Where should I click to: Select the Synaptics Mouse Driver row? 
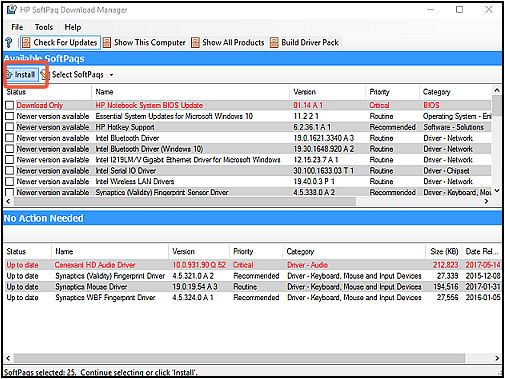click(253, 287)
